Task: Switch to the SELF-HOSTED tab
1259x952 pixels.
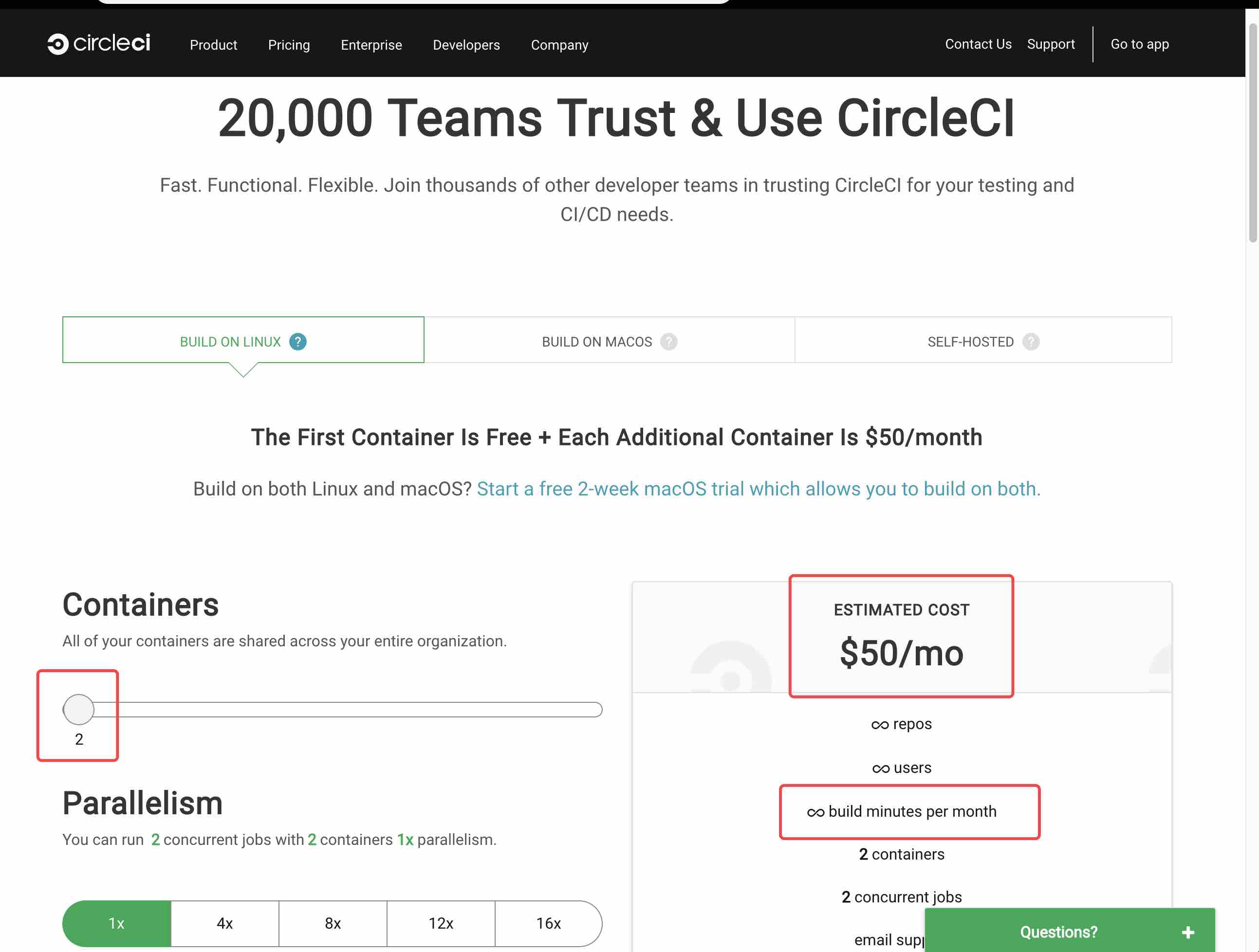Action: (970, 341)
